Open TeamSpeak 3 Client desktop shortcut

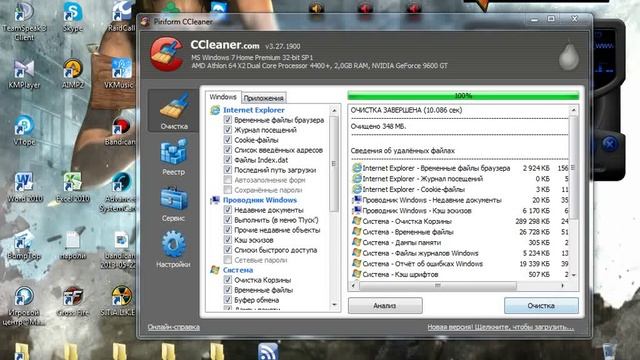[24, 20]
